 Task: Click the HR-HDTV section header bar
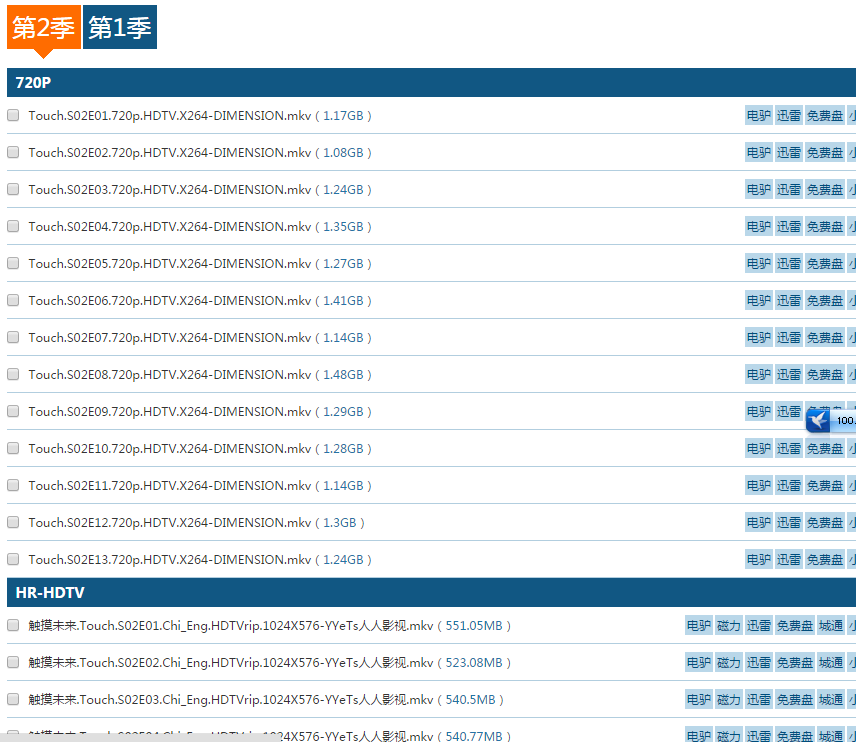tap(430, 593)
